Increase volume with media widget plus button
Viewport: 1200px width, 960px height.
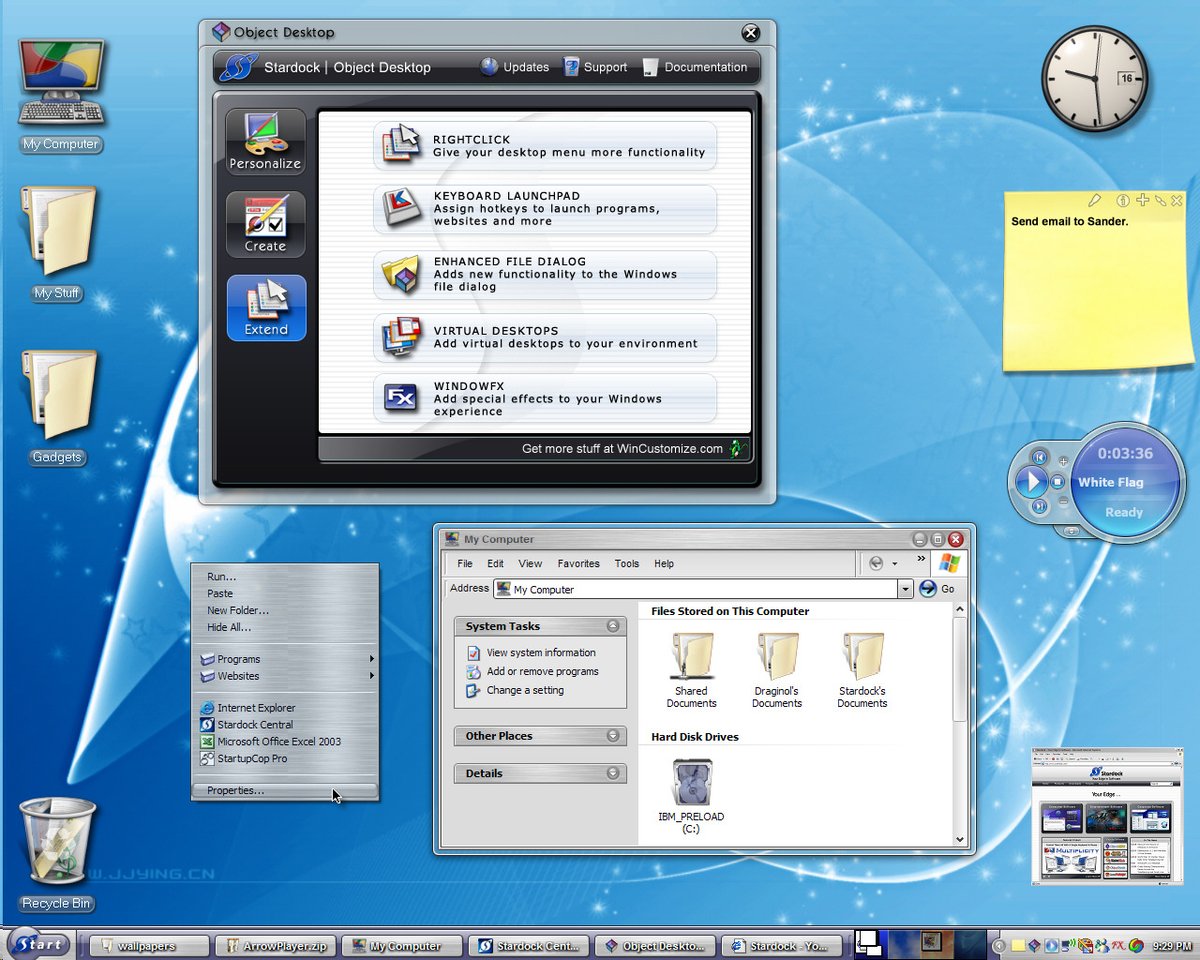(x=1064, y=462)
